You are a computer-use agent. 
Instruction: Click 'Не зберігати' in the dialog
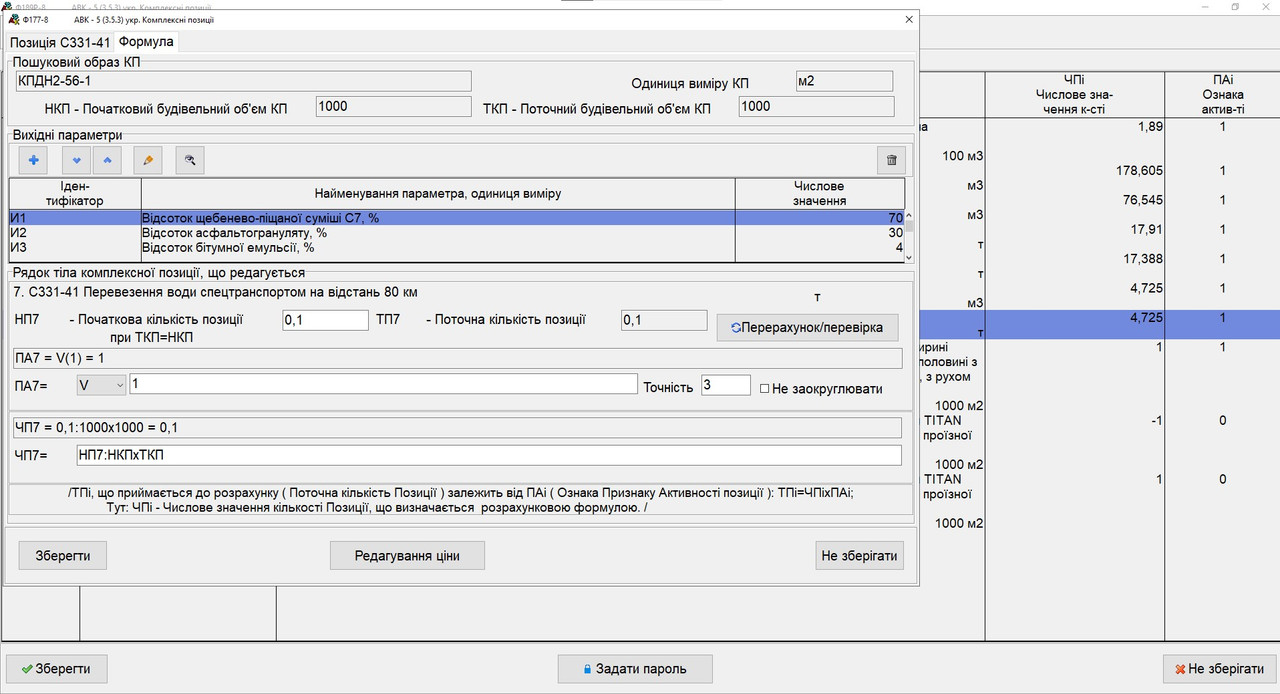coord(860,555)
